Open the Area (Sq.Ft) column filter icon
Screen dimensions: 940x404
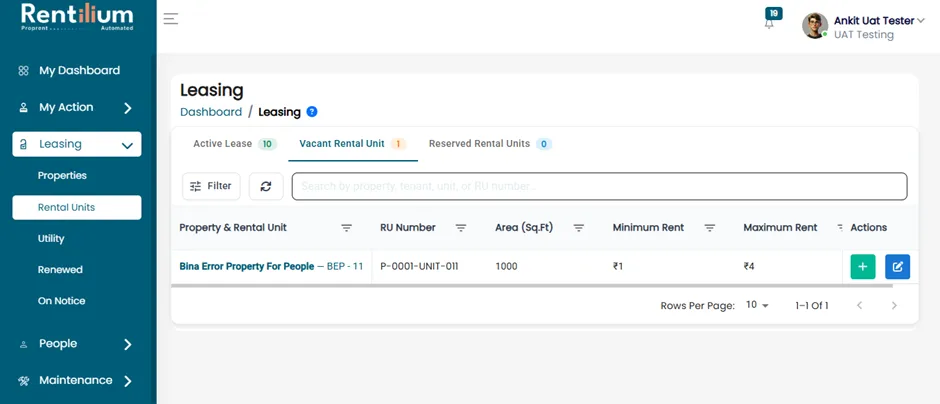pyautogui.click(x=579, y=228)
